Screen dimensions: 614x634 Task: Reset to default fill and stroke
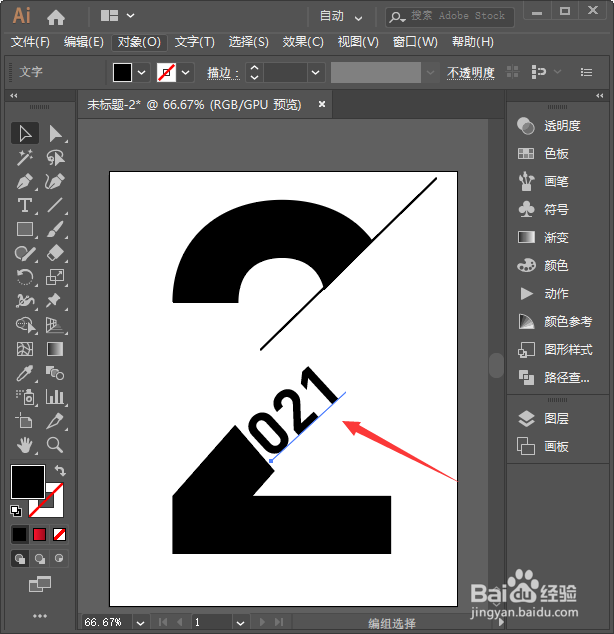16,511
